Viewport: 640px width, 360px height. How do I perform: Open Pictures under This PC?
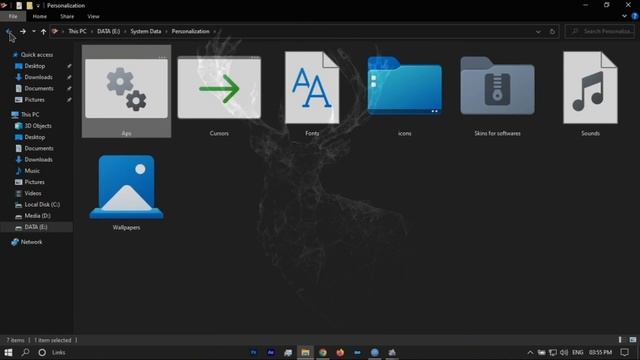(34, 182)
